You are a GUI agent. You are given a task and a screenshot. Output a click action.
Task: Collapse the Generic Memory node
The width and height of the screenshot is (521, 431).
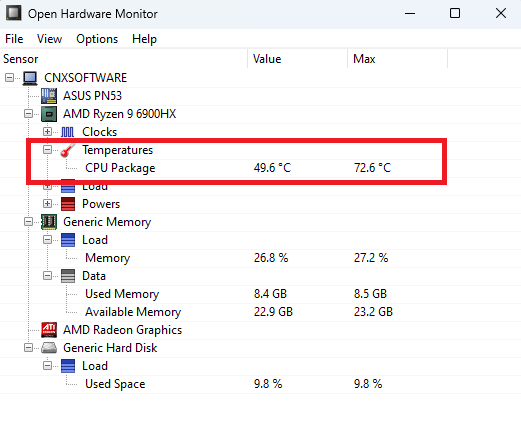[x=28, y=222]
